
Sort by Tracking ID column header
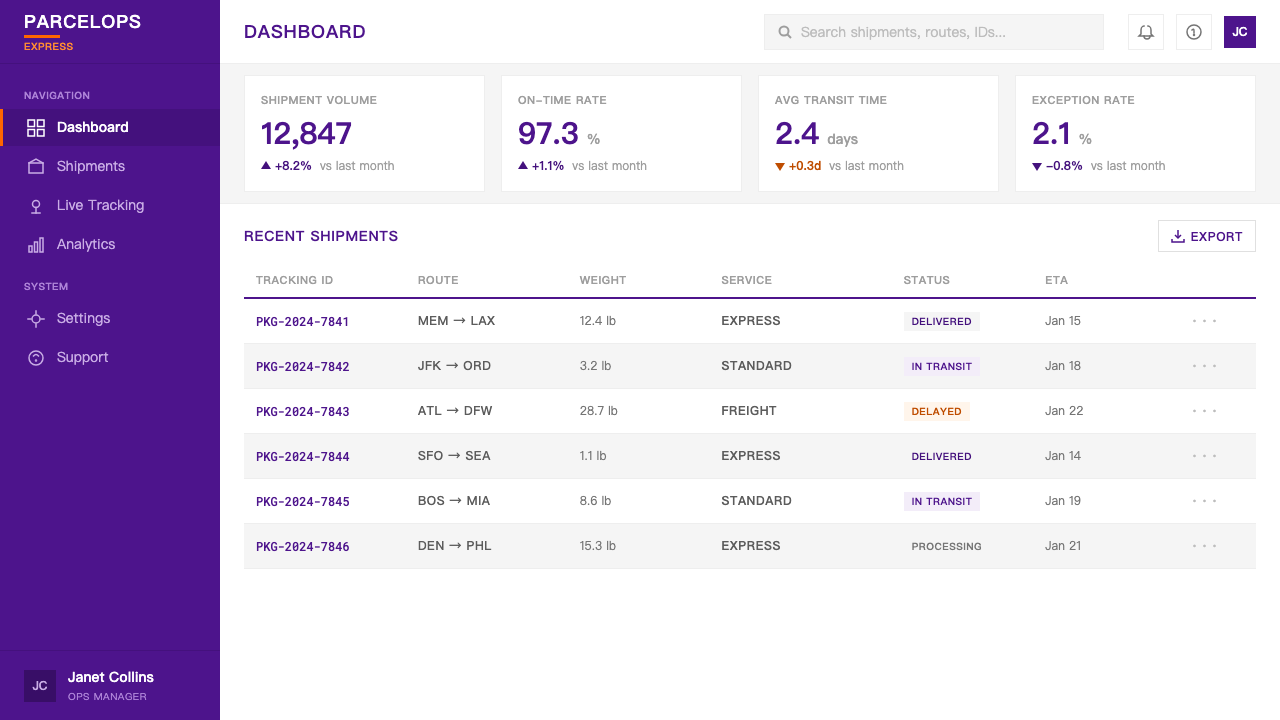pos(294,280)
